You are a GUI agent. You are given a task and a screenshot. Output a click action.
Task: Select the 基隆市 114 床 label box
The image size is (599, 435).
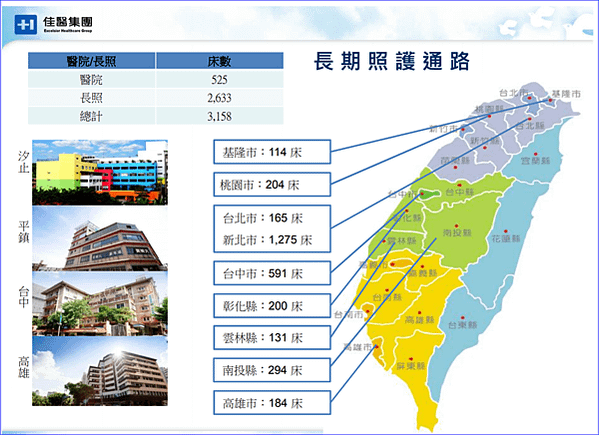272,152
